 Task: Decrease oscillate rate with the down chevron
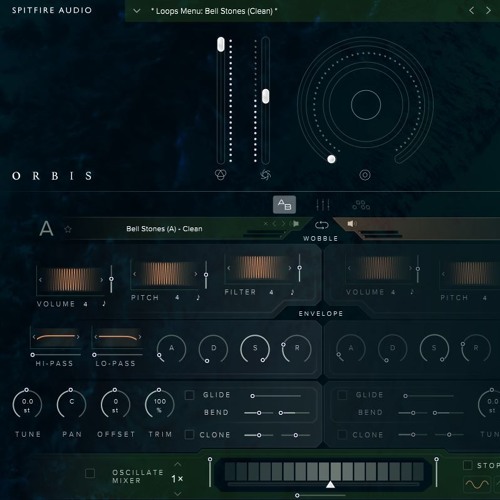[x=178, y=494]
